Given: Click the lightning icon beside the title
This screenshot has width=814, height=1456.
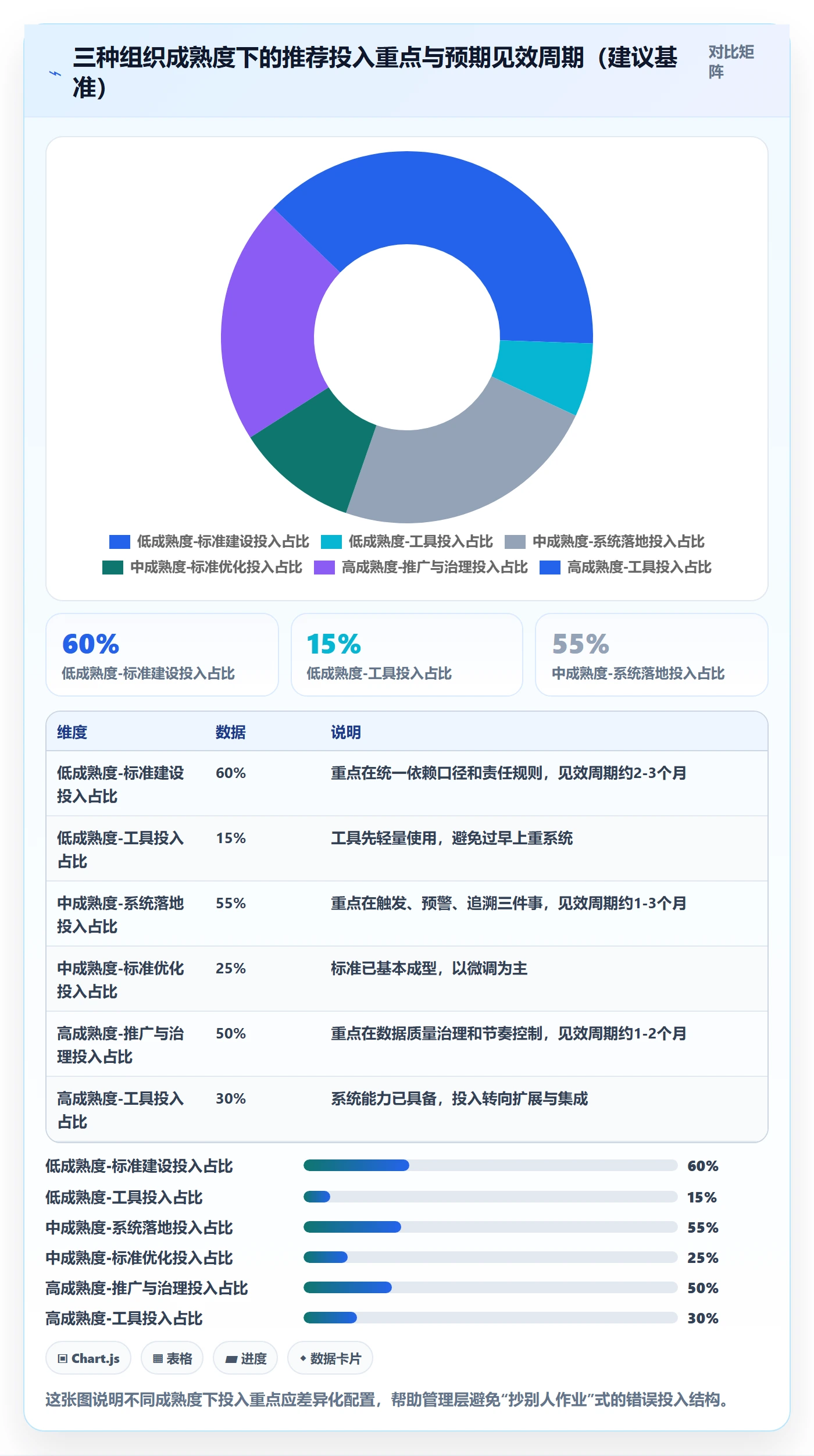Looking at the screenshot, I should (55, 73).
